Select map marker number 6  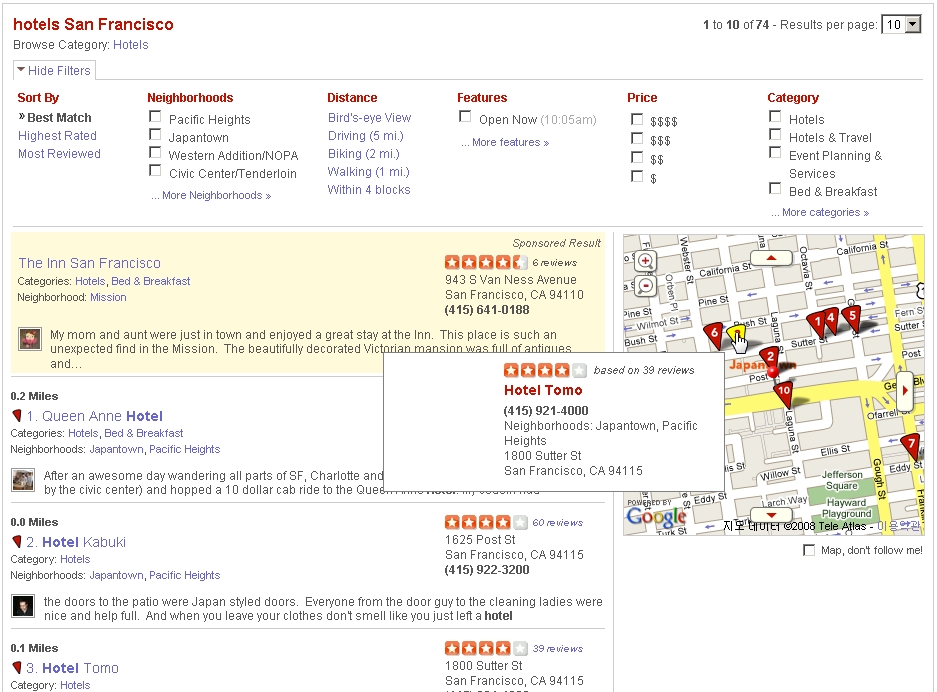[714, 334]
